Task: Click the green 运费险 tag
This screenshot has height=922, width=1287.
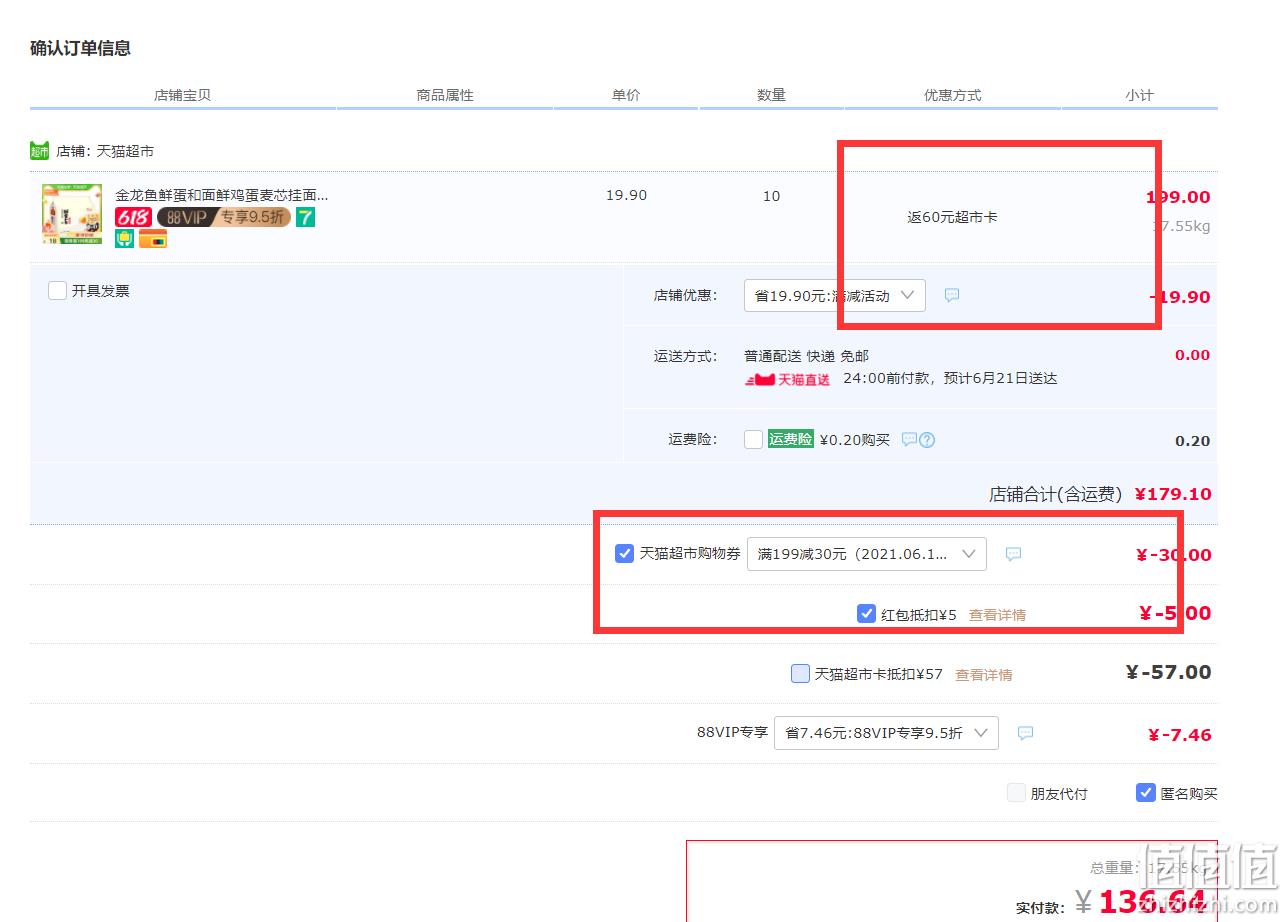Action: 791,439
